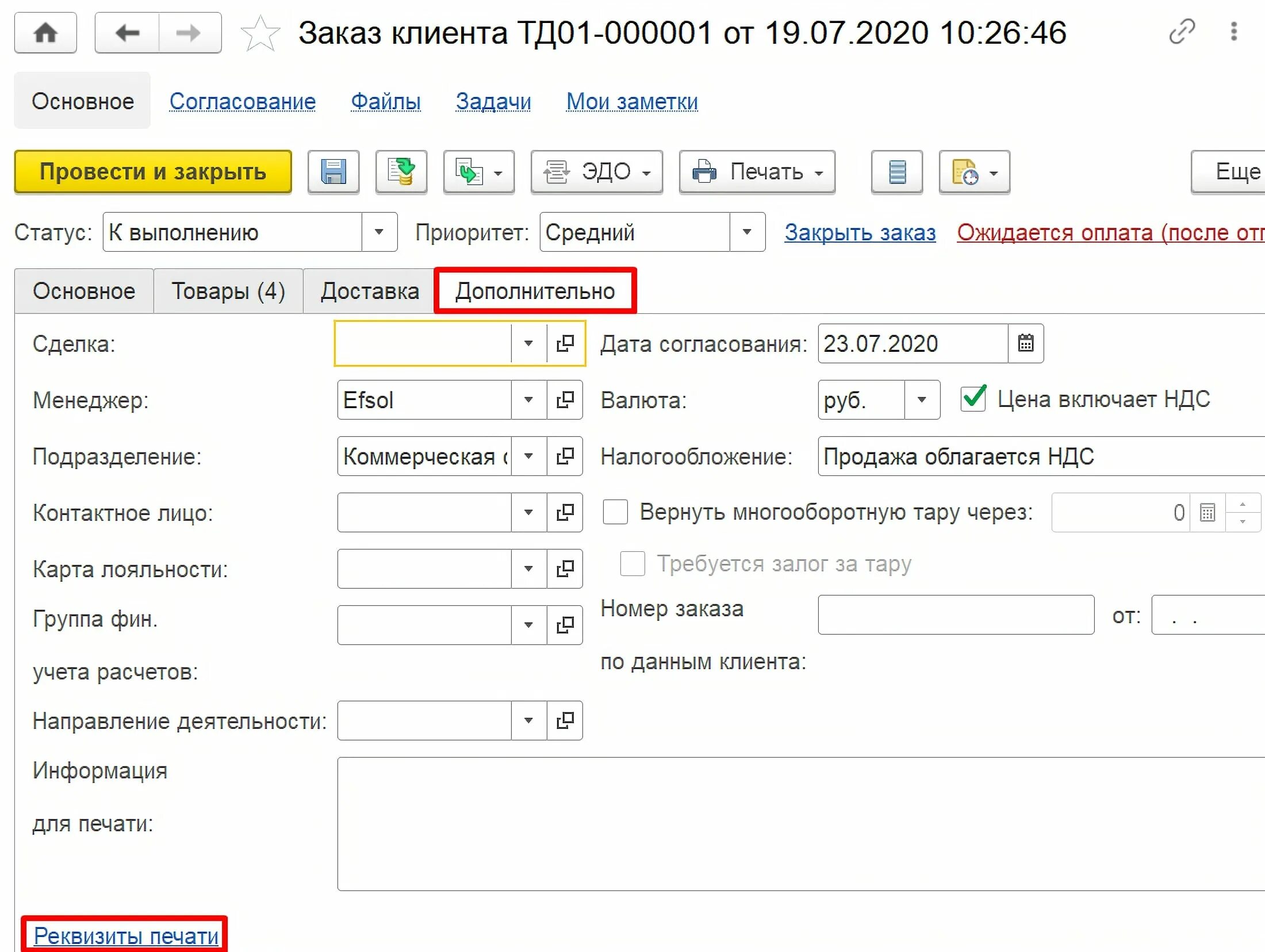Open the Согласование section

coord(242,102)
